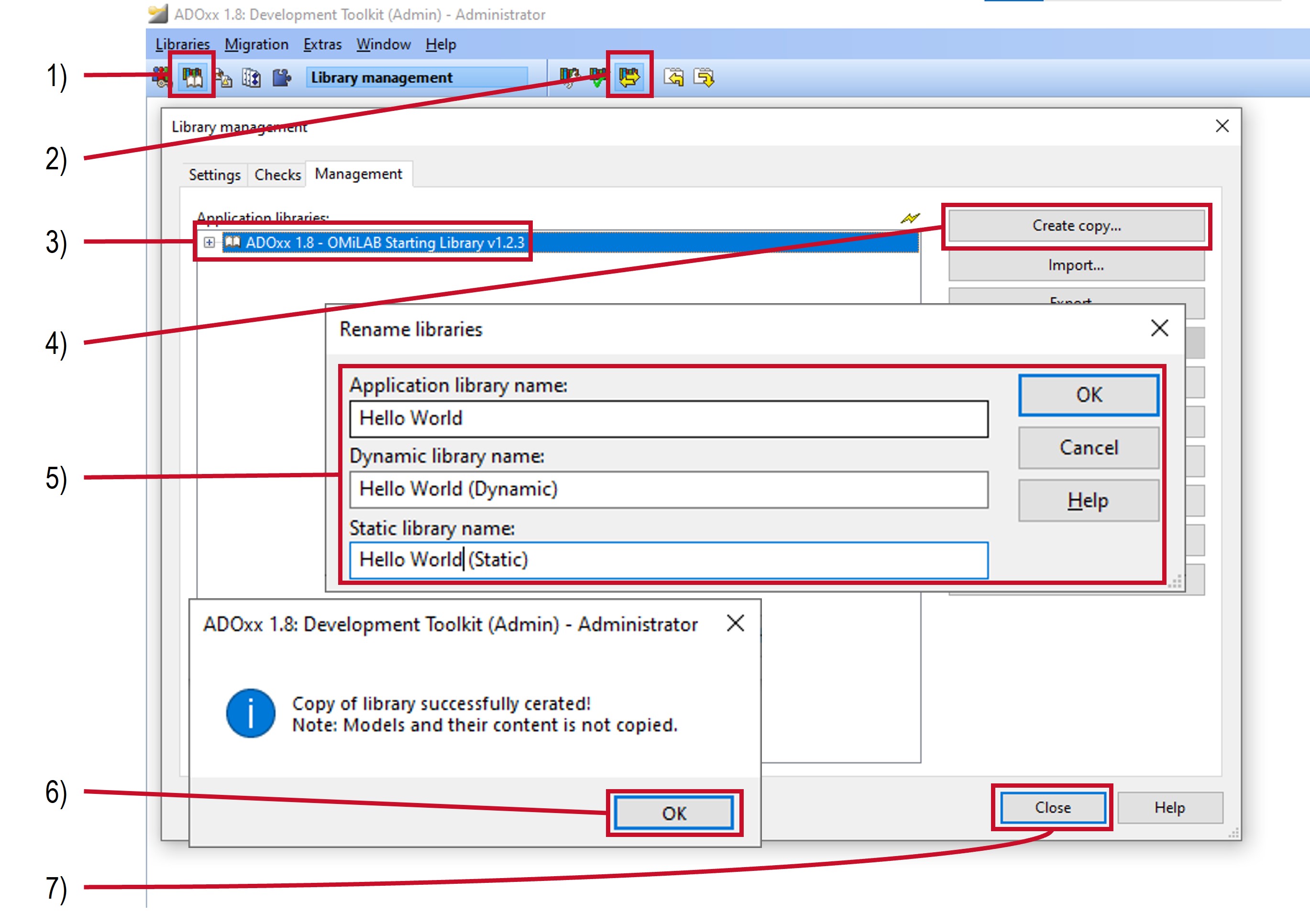Image resolution: width=1310 pixels, height=924 pixels.
Task: Click the library Checks icon with green checkmark
Action: coord(597,77)
